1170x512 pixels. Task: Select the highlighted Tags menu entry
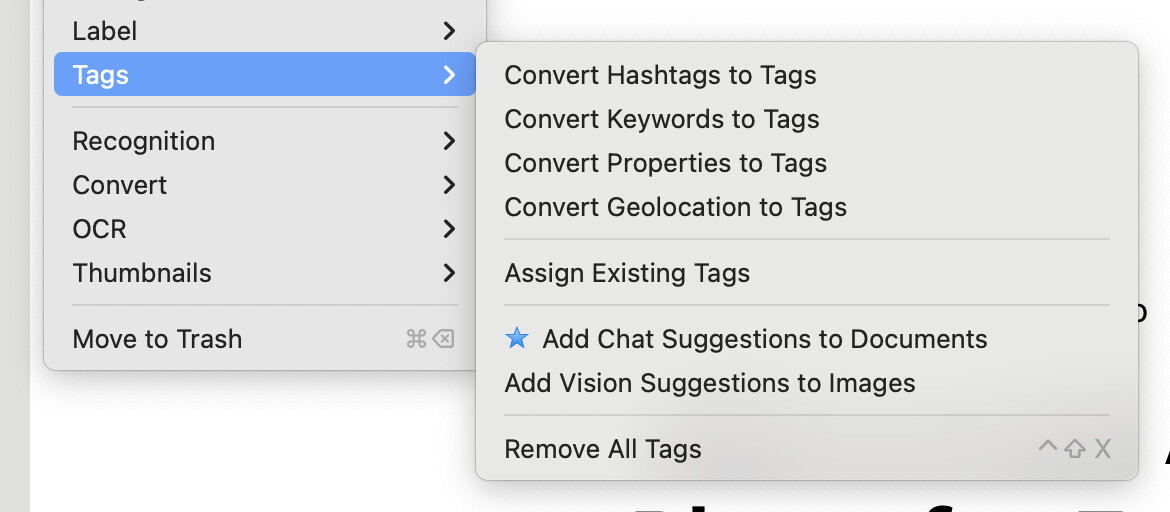[101, 75]
